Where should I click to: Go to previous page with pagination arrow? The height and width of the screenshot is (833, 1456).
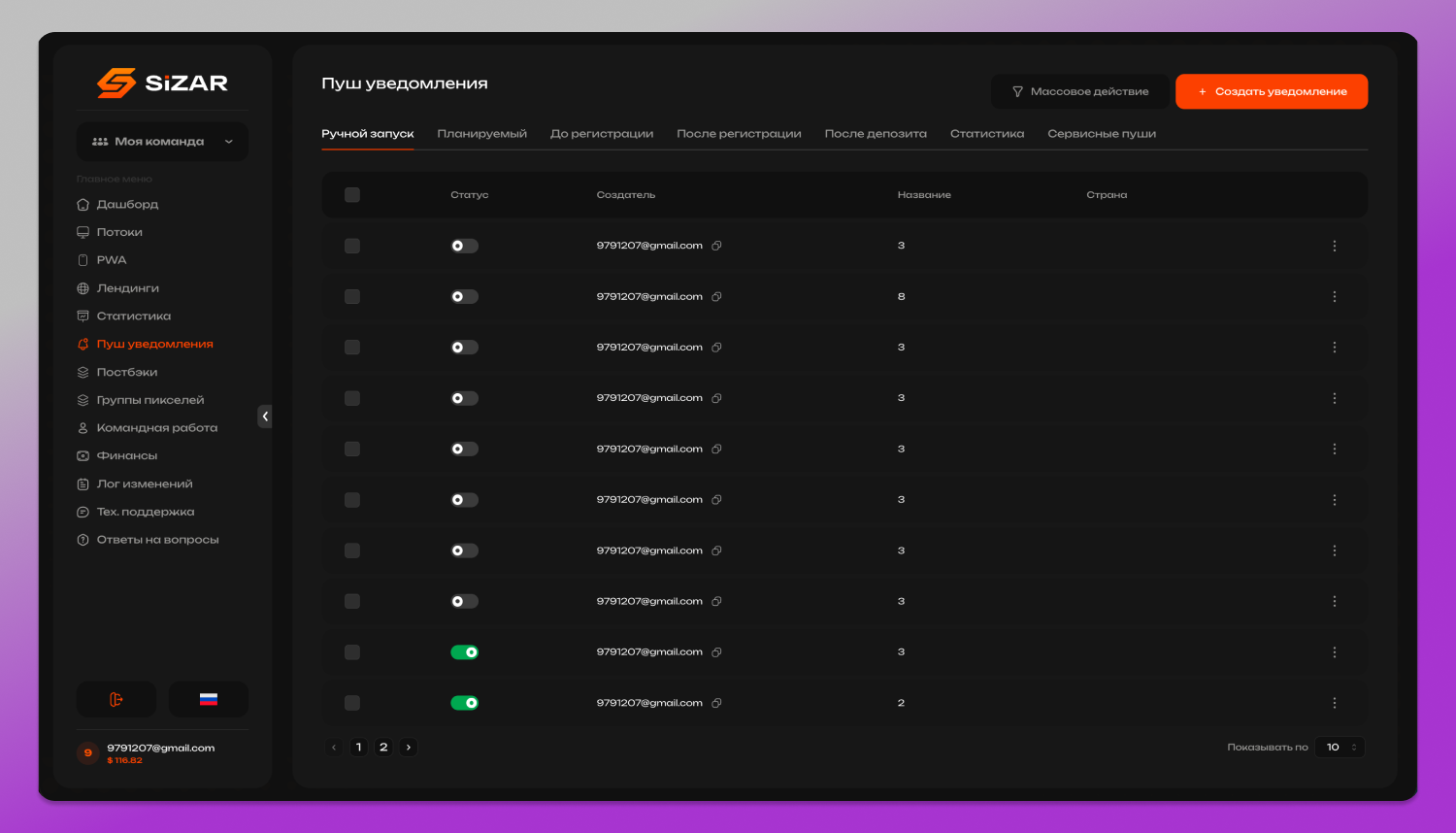334,748
